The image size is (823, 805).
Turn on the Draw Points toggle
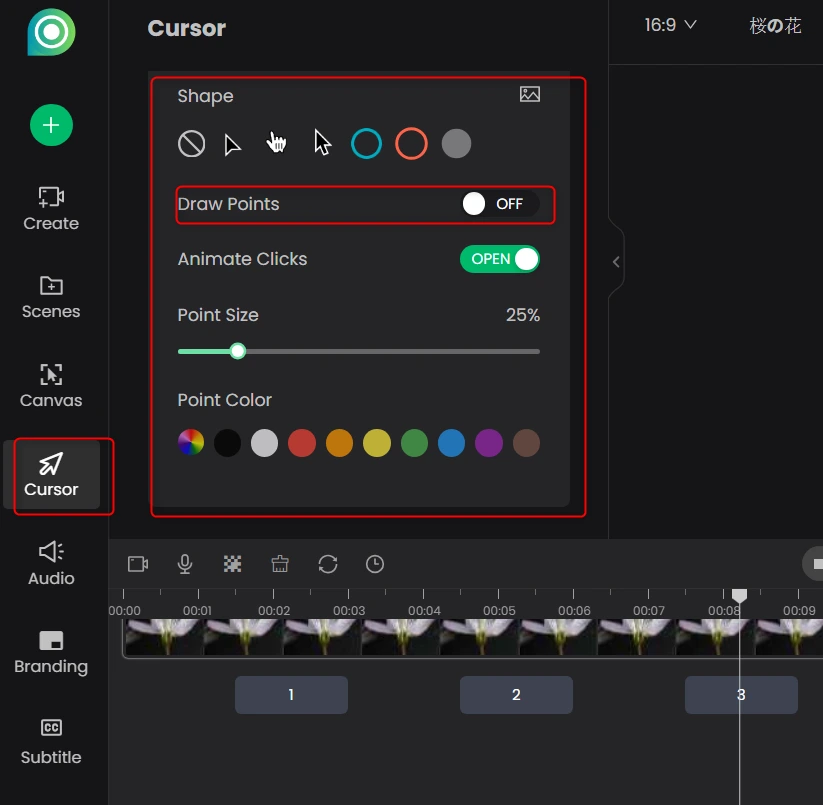(499, 204)
